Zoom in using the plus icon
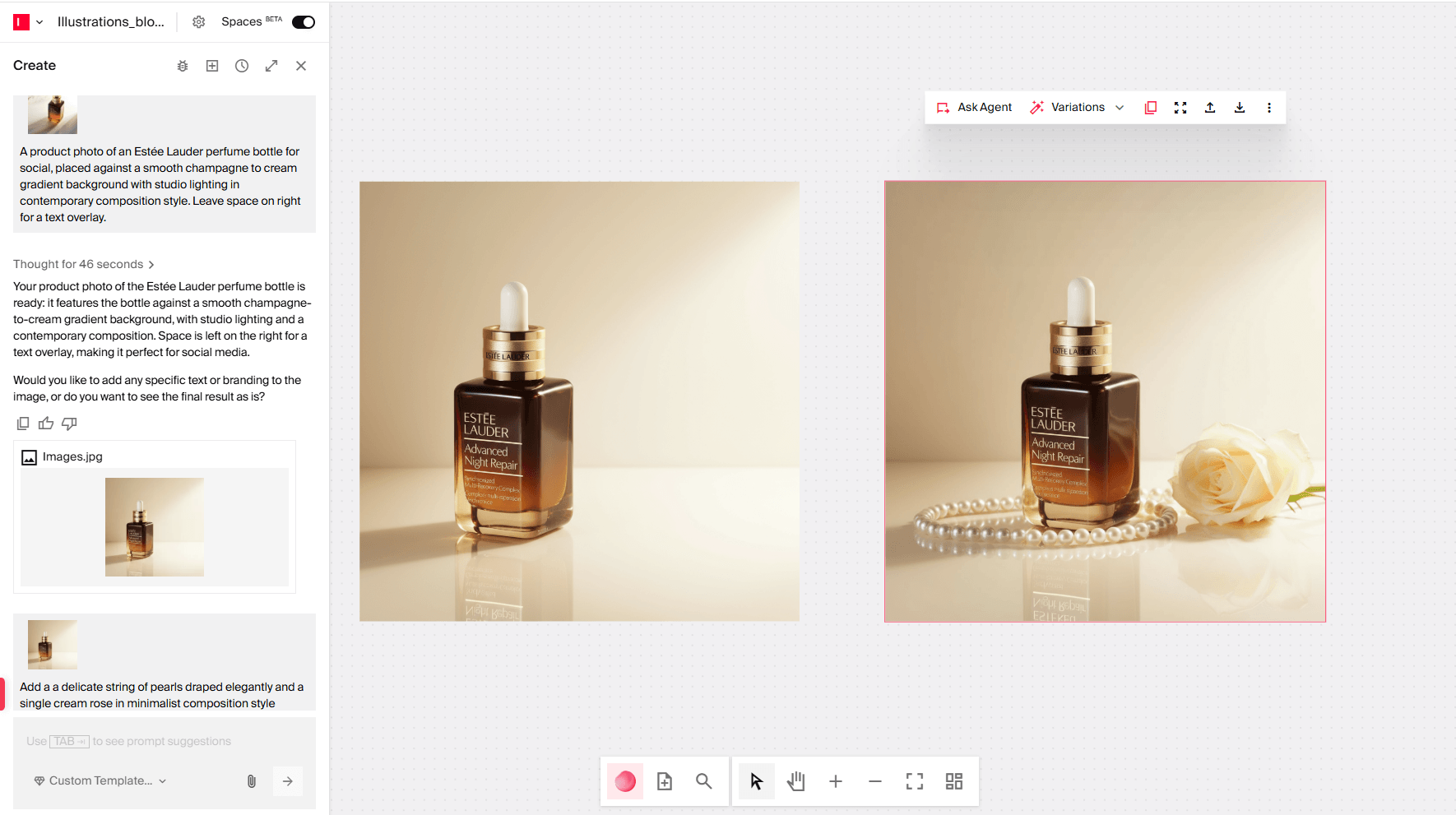The width and height of the screenshot is (1456, 815). 835,781
